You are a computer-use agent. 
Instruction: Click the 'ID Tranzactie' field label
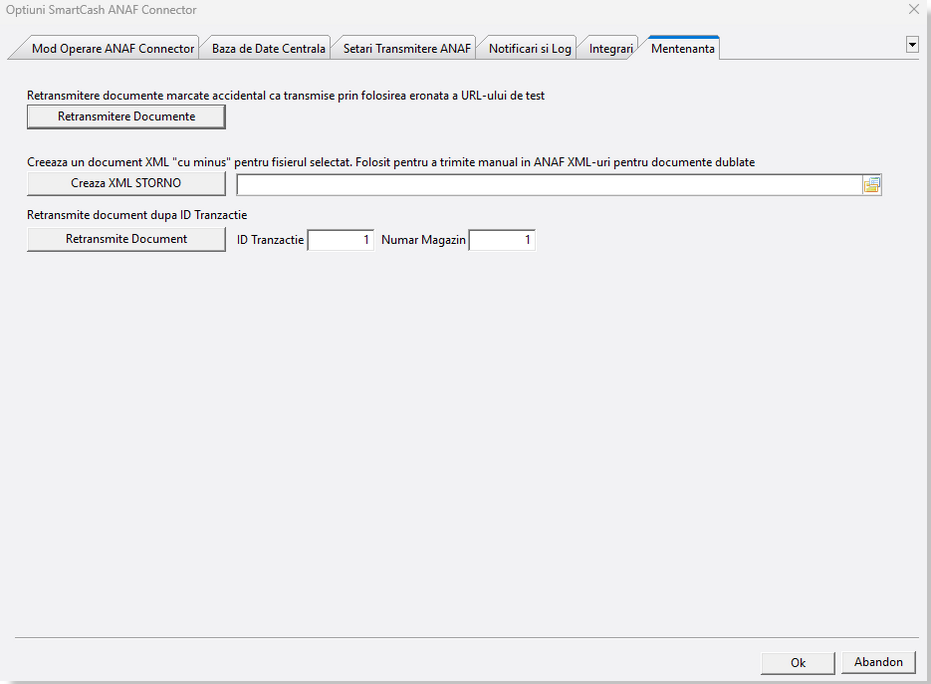270,240
